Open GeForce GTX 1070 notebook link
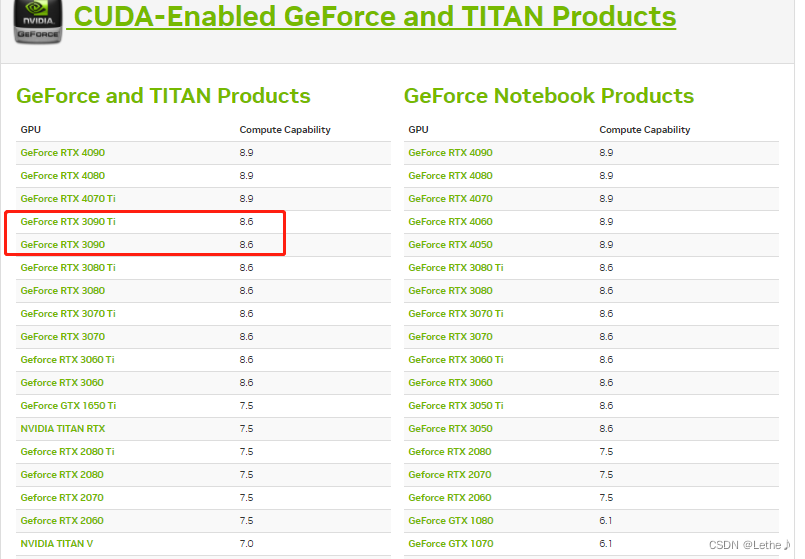This screenshot has width=805, height=559. point(451,544)
